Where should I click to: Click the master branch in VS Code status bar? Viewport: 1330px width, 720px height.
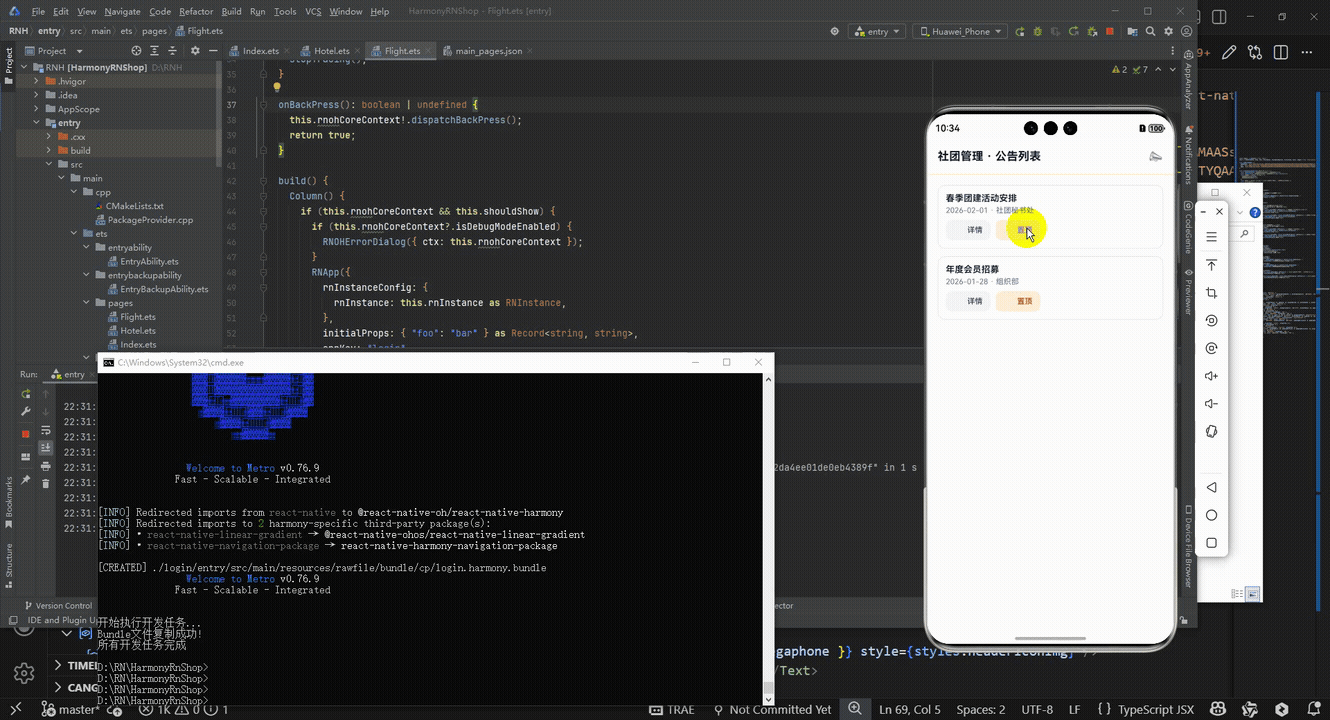68,710
